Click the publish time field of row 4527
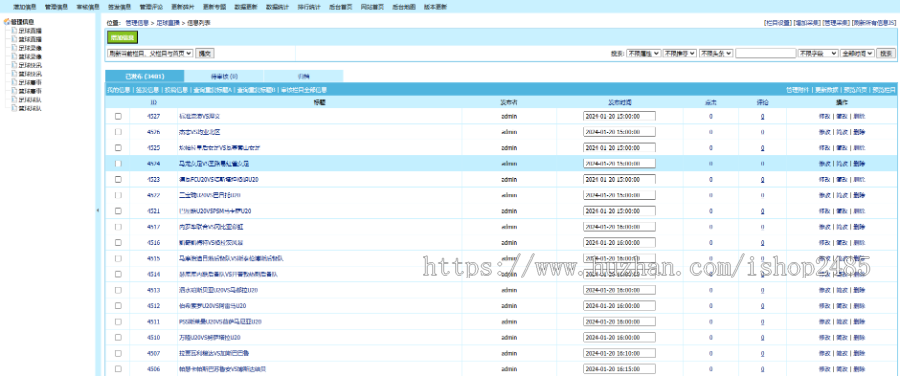This screenshot has width=900, height=376. (x=619, y=116)
